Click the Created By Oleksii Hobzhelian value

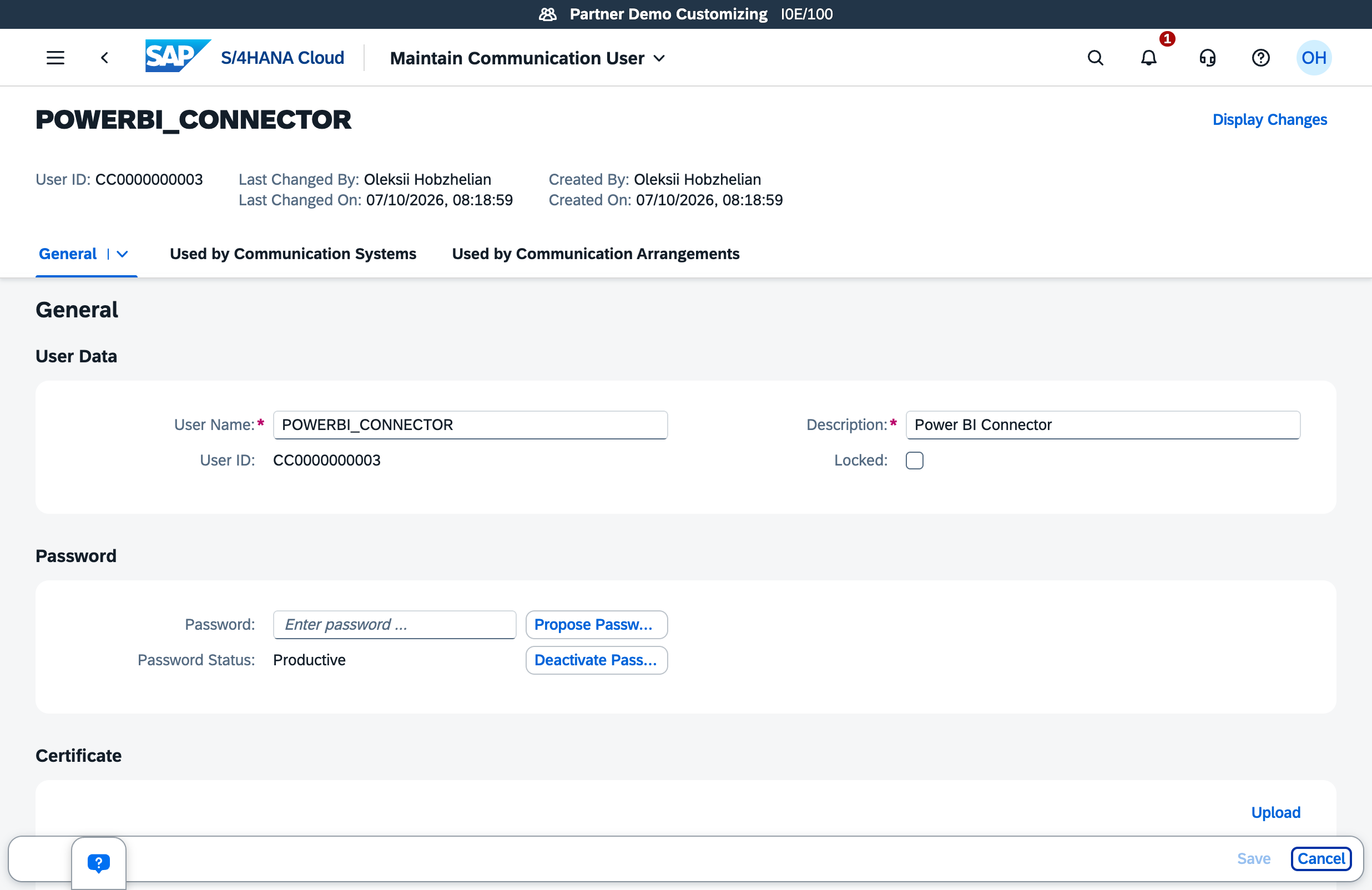(x=697, y=179)
